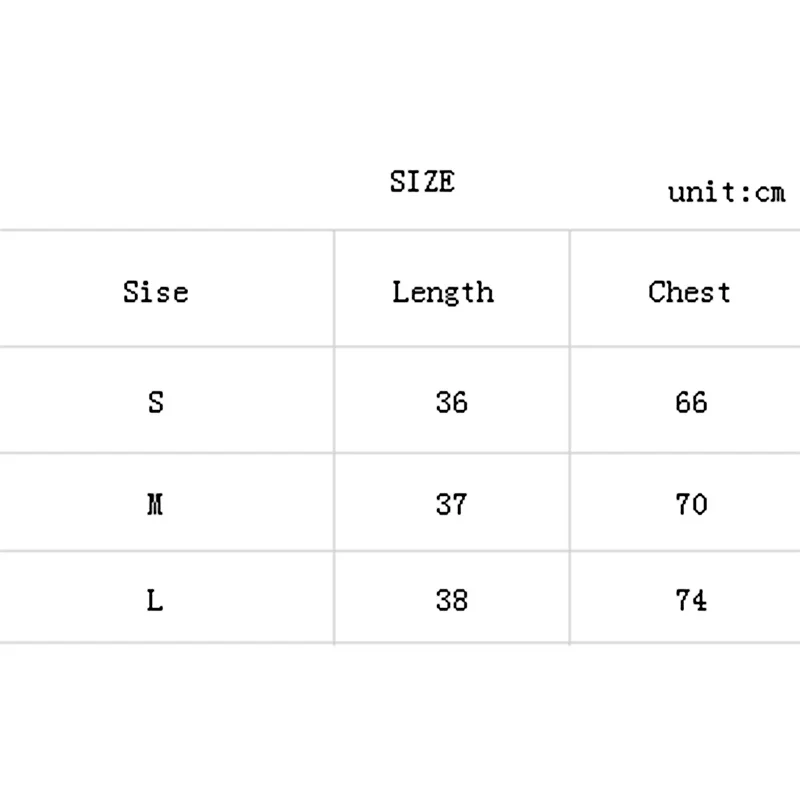Select the Length column header
Image resolution: width=800 pixels, height=800 pixels.
pos(443,293)
